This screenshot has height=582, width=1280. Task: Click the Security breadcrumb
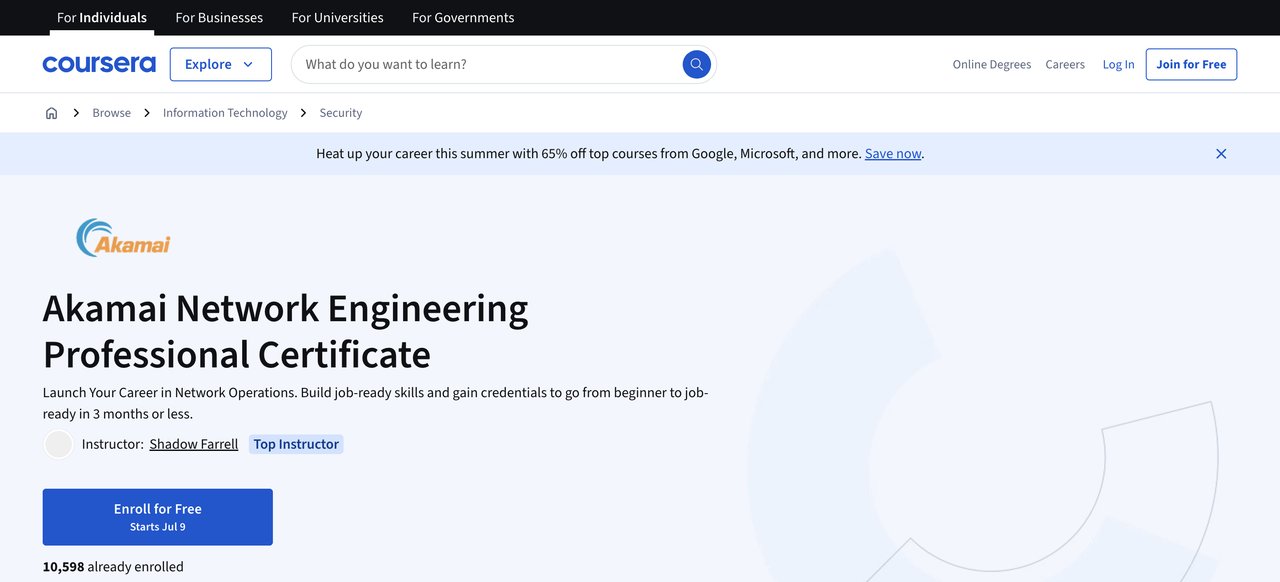(341, 113)
